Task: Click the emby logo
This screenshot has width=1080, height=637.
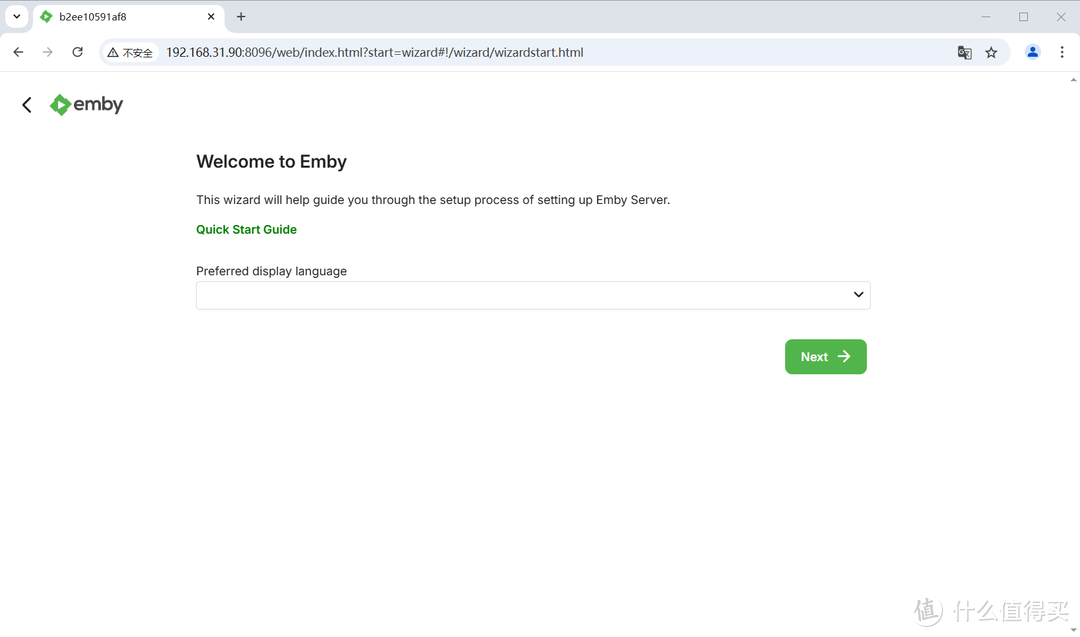Action: [x=86, y=105]
